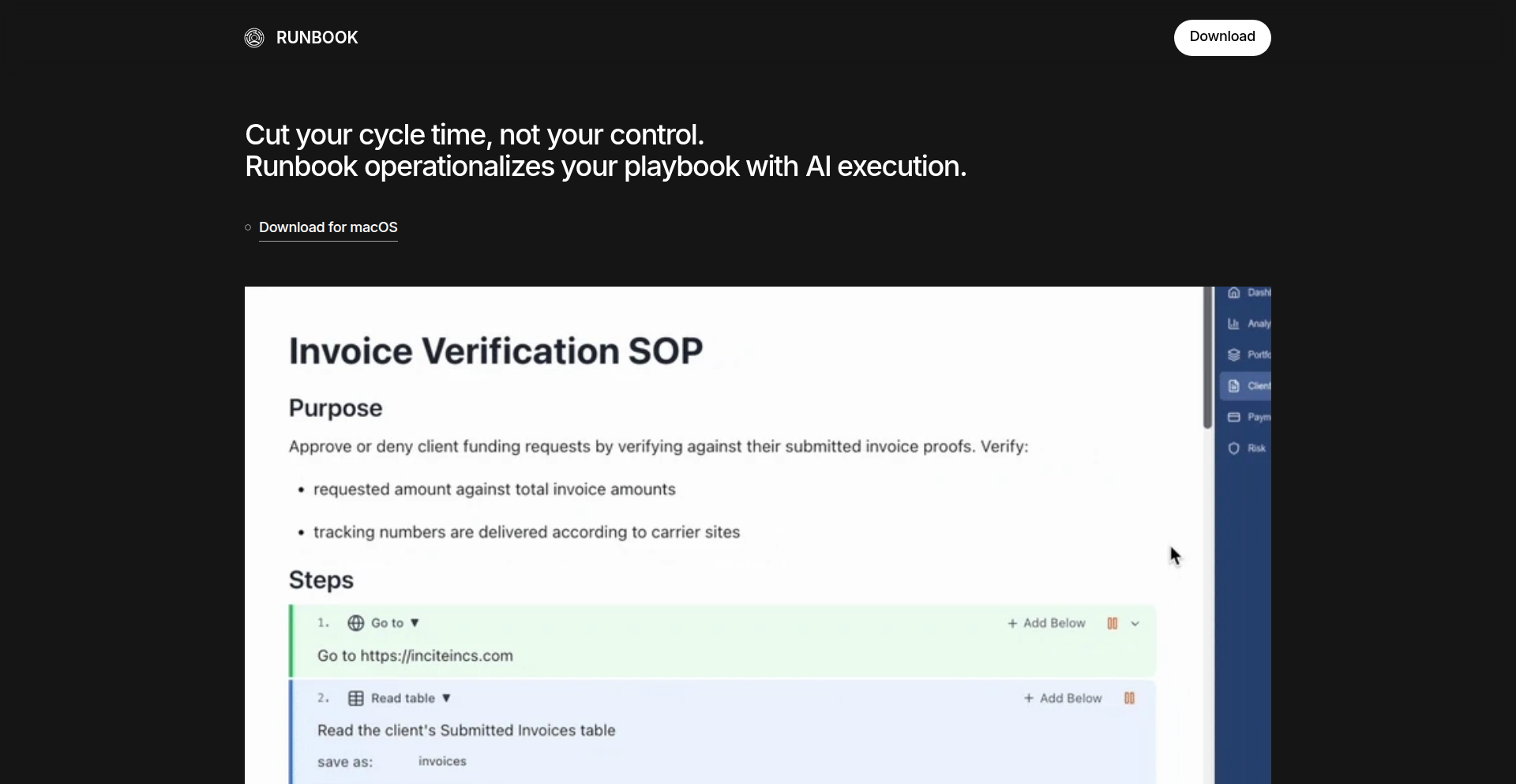Click the Runbook logo icon
The height and width of the screenshot is (784, 1516).
point(254,38)
